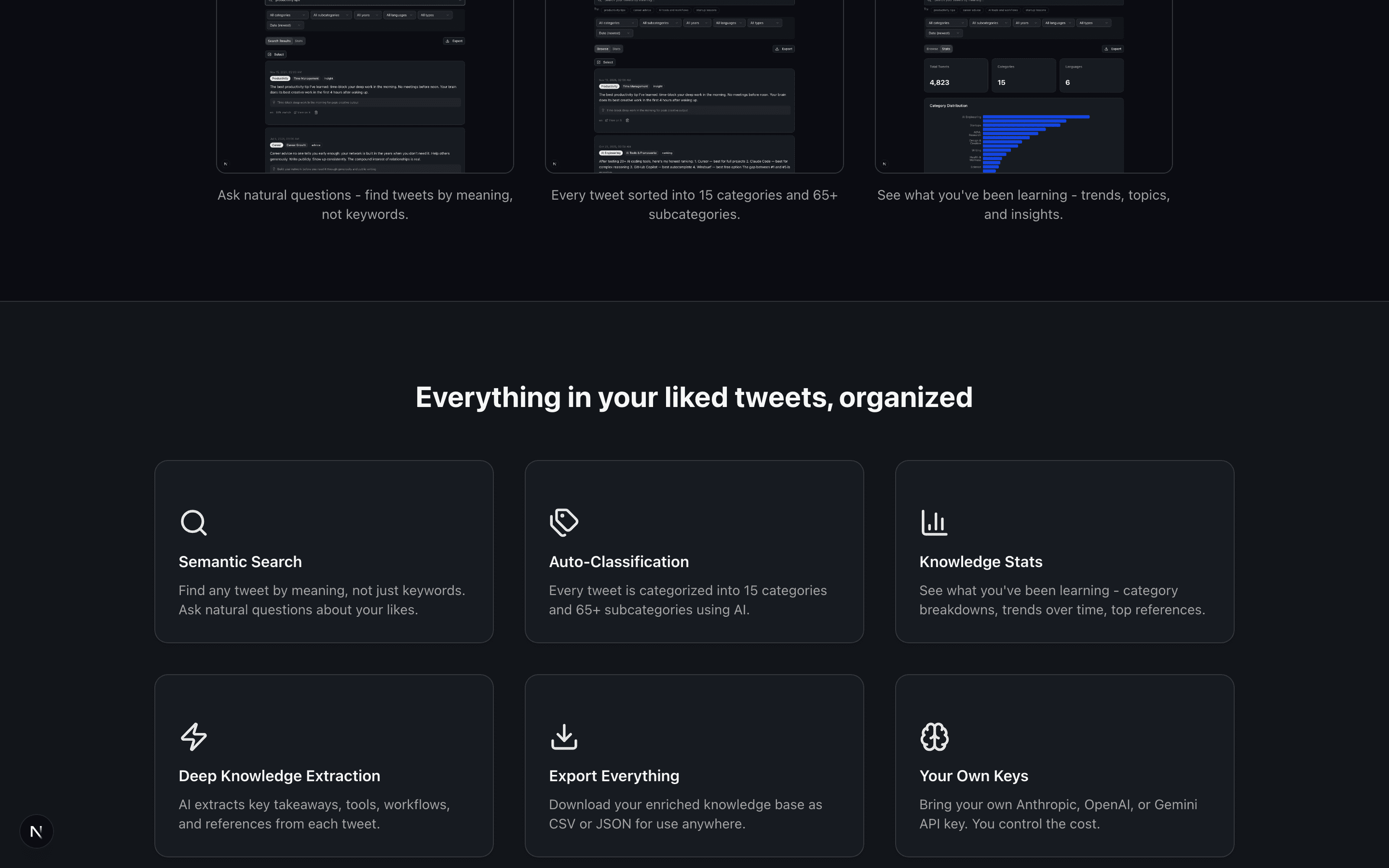Click the View on X link
Image resolution: width=1389 pixels, height=868 pixels.
(x=614, y=120)
